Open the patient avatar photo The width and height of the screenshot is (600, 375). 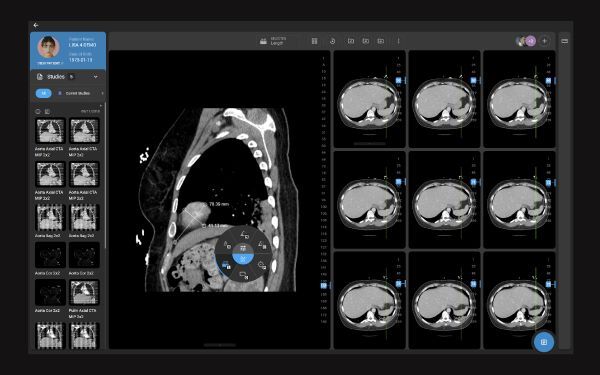point(48,47)
